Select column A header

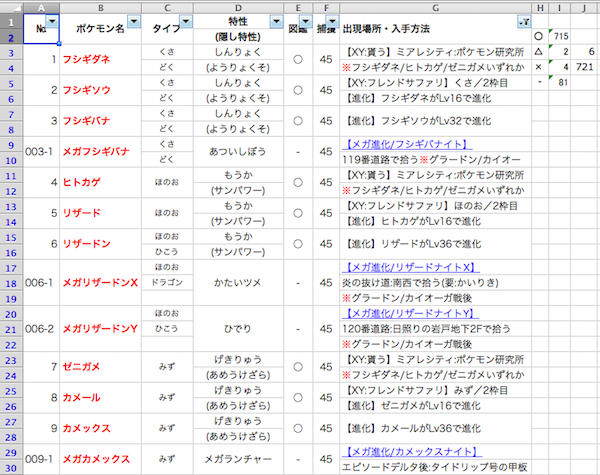tap(41, 8)
